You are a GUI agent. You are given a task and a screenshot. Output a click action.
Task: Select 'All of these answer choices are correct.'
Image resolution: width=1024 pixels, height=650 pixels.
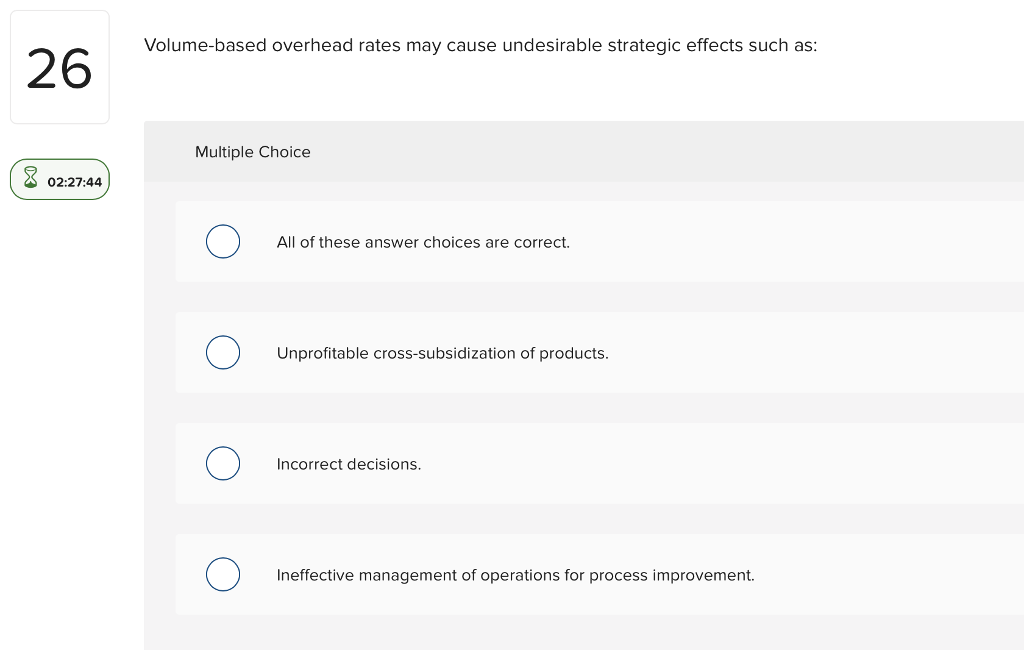click(x=223, y=241)
